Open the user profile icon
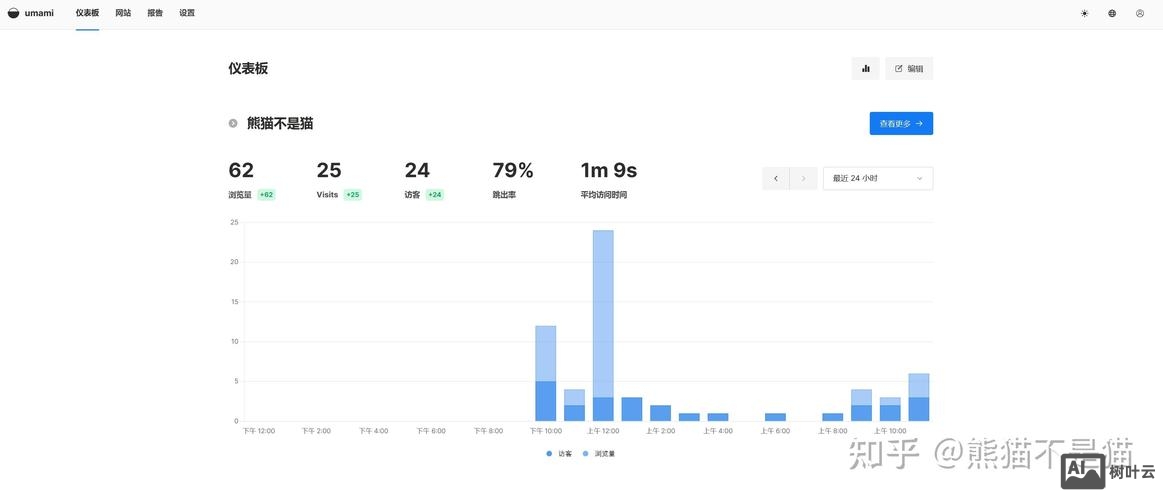 [x=1140, y=14]
